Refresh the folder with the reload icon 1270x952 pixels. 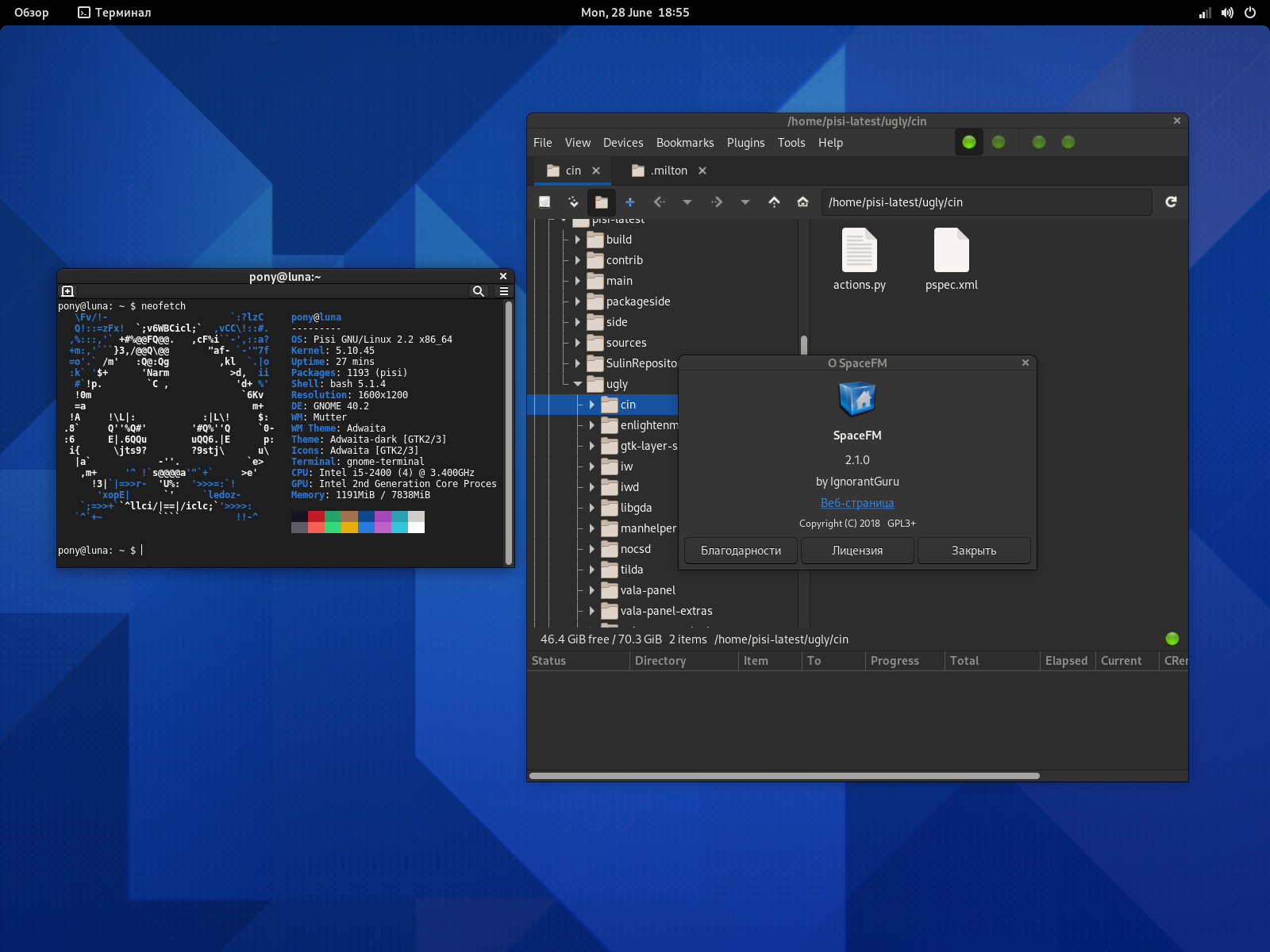[x=1171, y=202]
